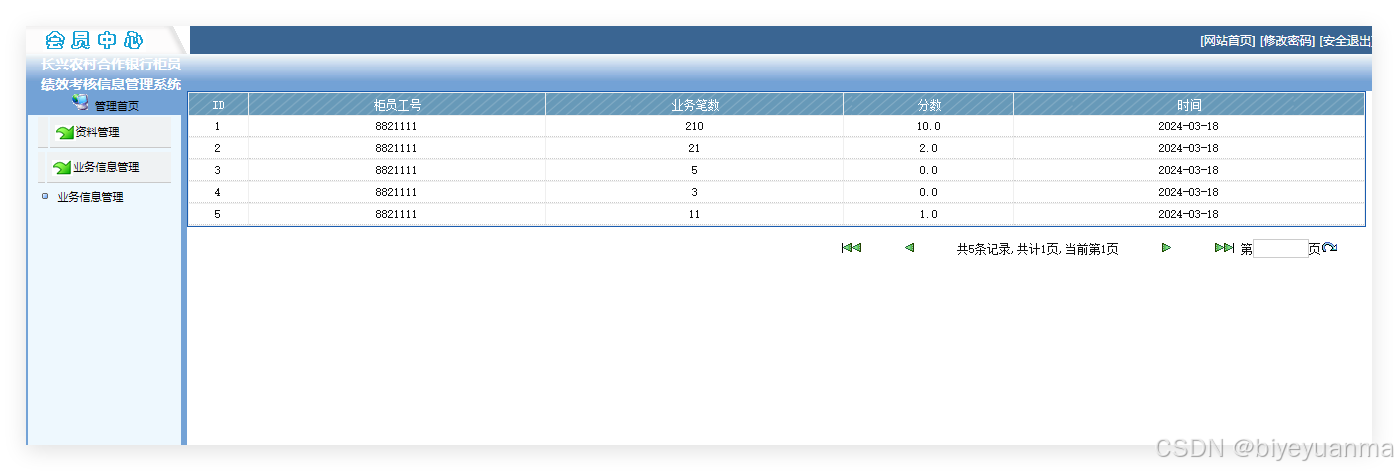
Task: Click the score cell 2.0
Action: [x=929, y=149]
